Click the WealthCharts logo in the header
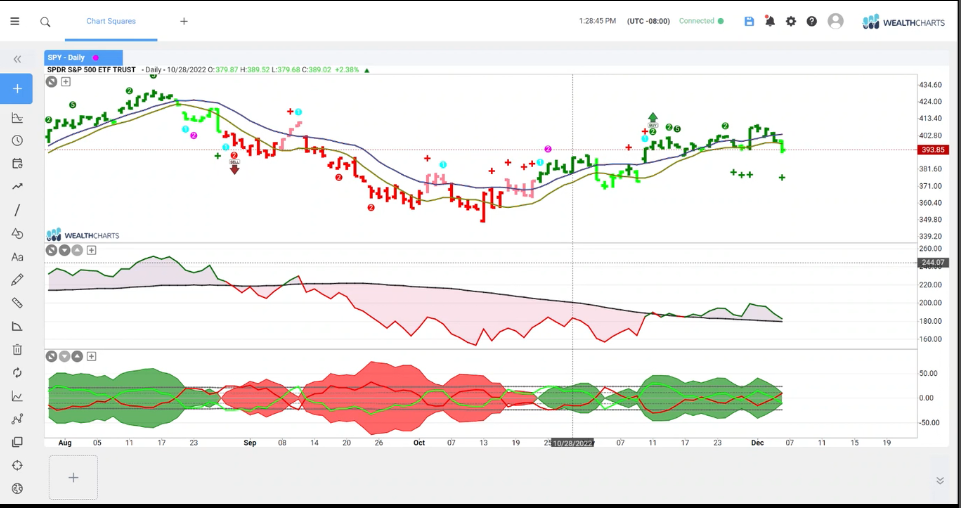 tap(903, 22)
